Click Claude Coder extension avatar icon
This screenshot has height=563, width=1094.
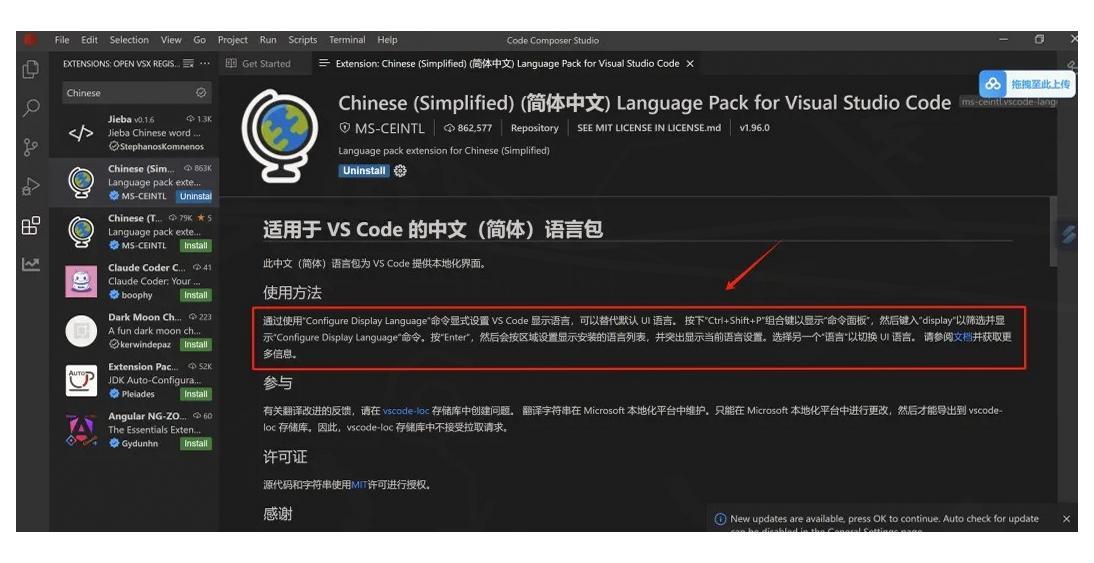click(x=81, y=281)
